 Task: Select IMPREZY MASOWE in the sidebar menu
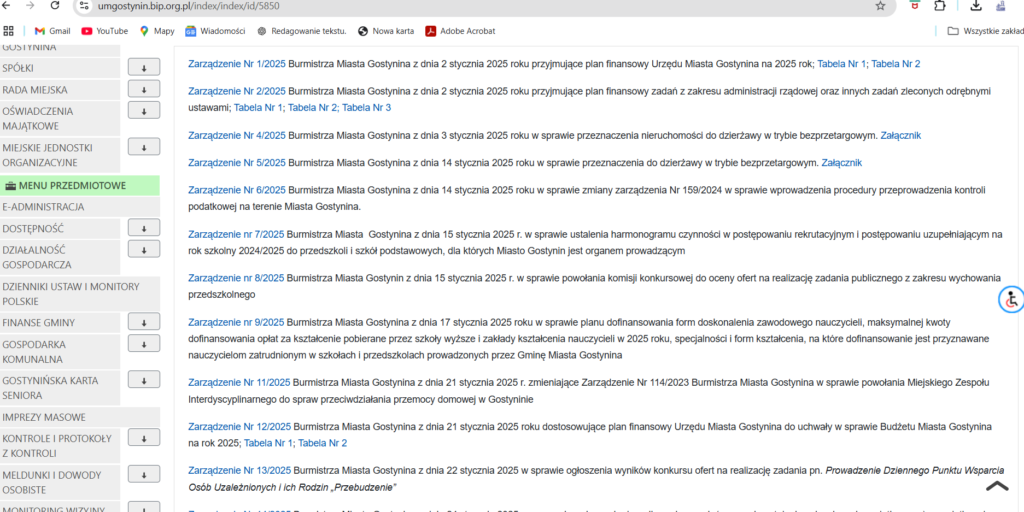[42, 417]
